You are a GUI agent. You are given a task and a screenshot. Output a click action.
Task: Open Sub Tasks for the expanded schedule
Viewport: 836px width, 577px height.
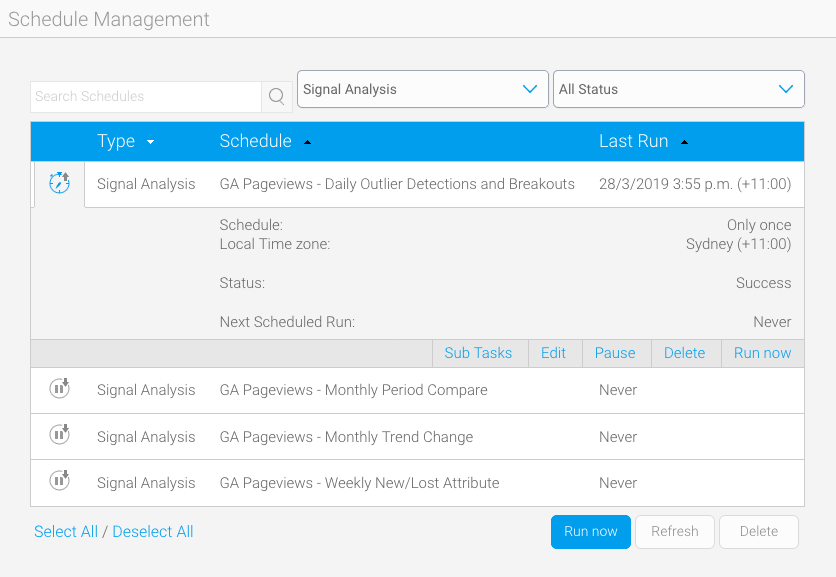pos(479,353)
